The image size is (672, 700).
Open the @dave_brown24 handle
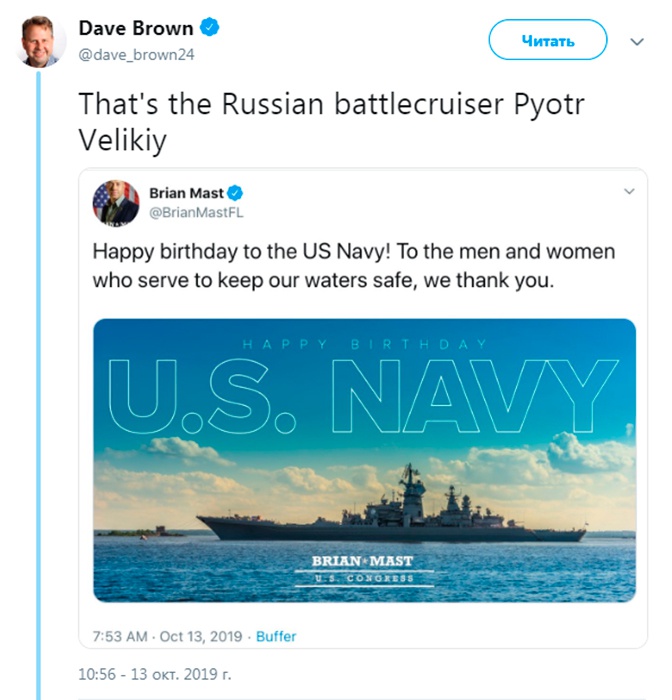(137, 54)
